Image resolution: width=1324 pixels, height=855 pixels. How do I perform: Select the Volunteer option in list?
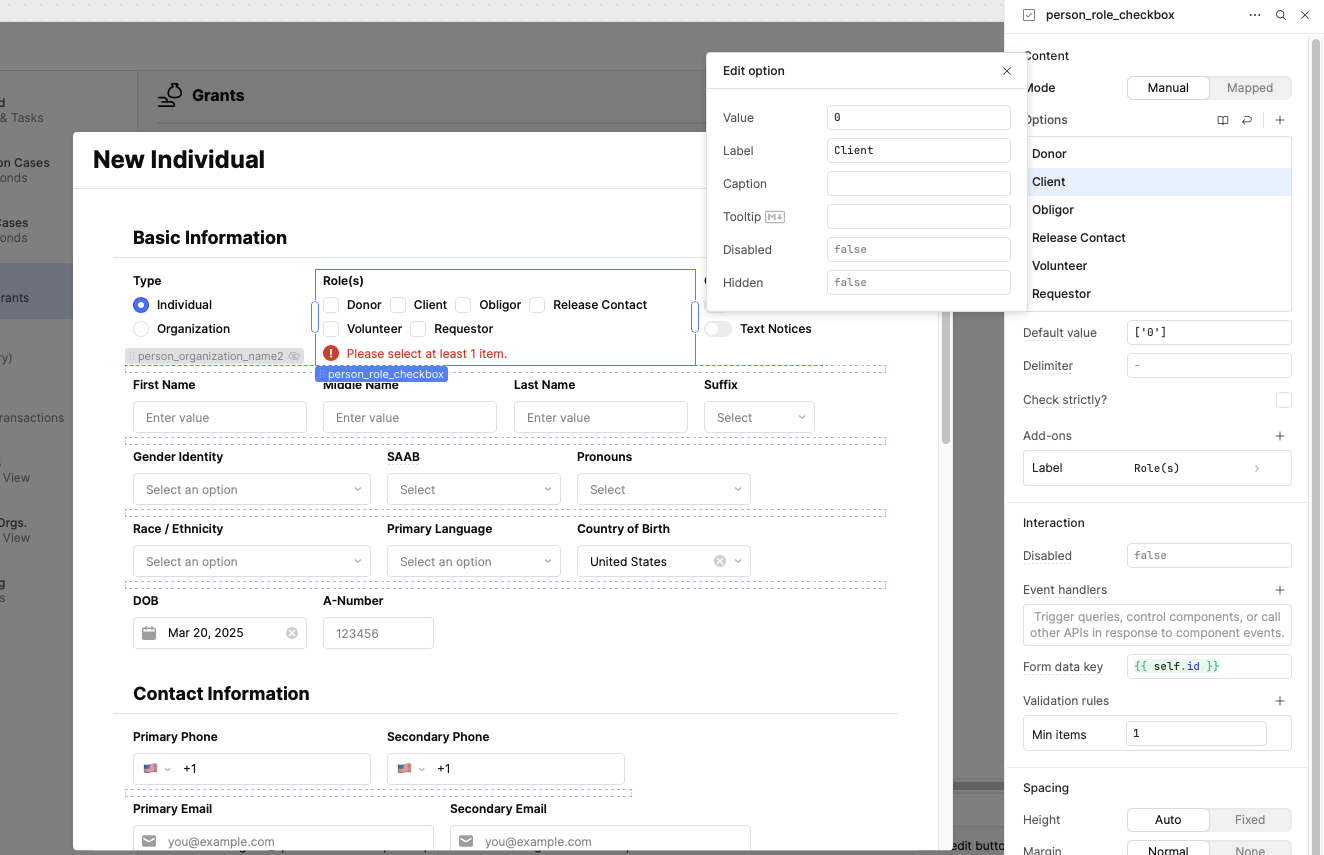1158,266
